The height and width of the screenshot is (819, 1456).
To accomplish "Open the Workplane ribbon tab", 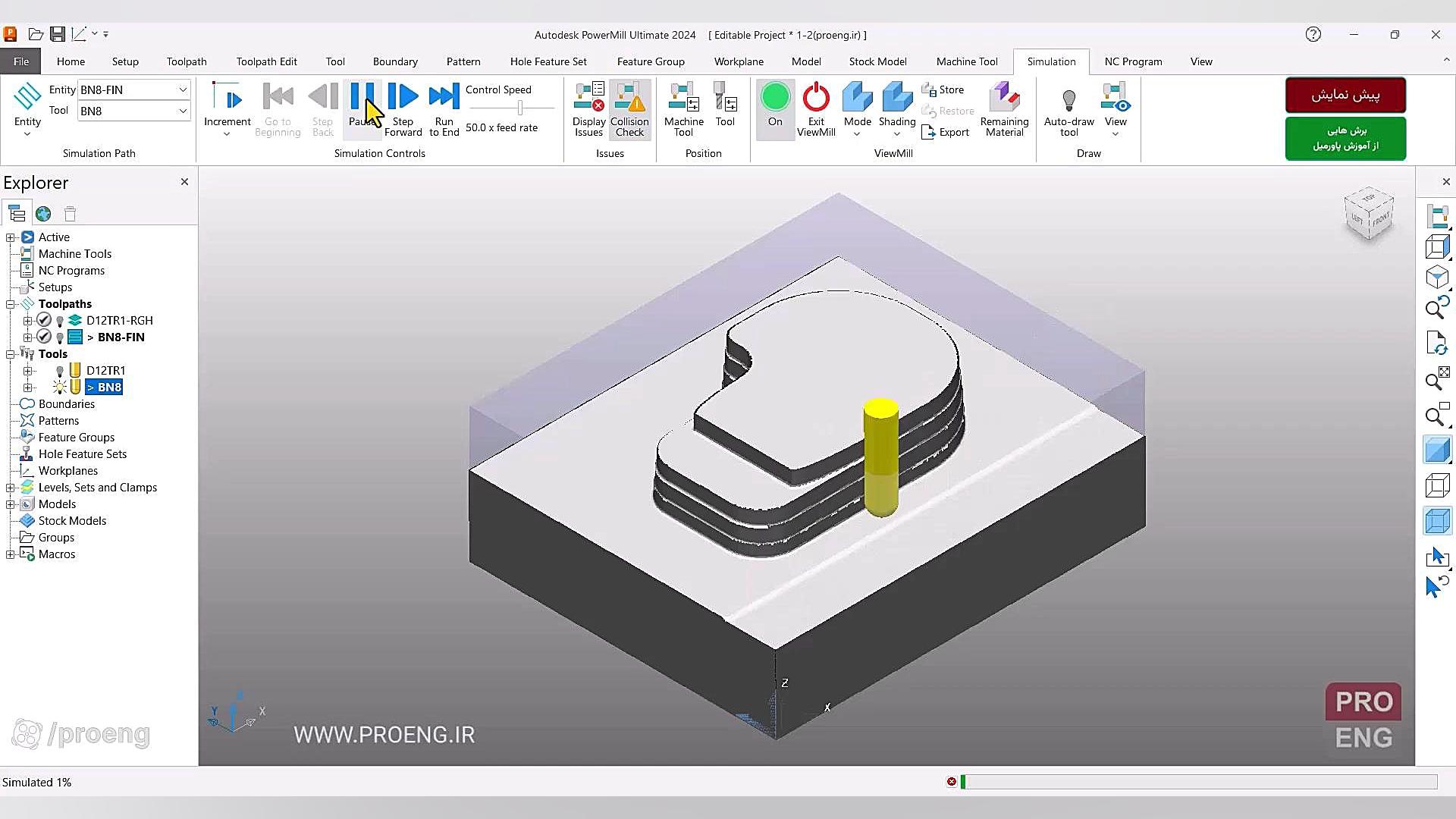I will [x=739, y=61].
